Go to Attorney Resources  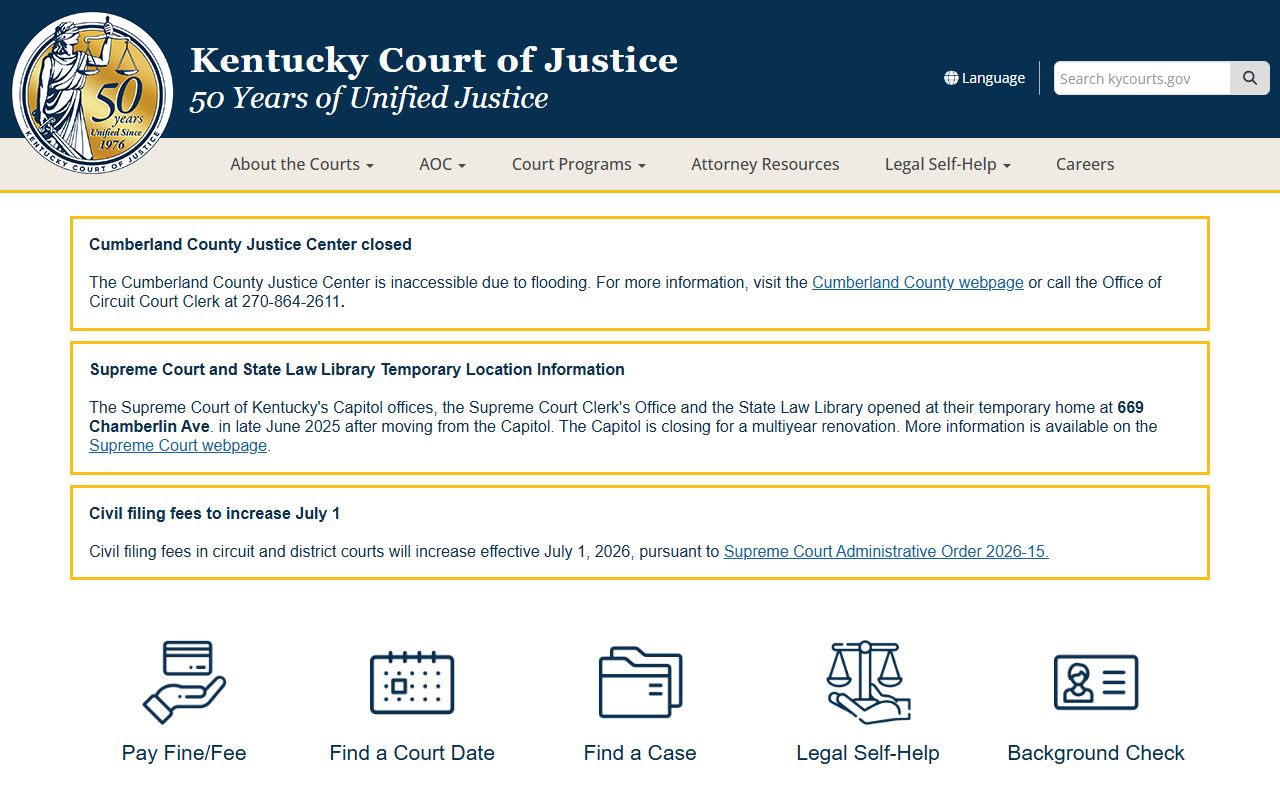(765, 164)
